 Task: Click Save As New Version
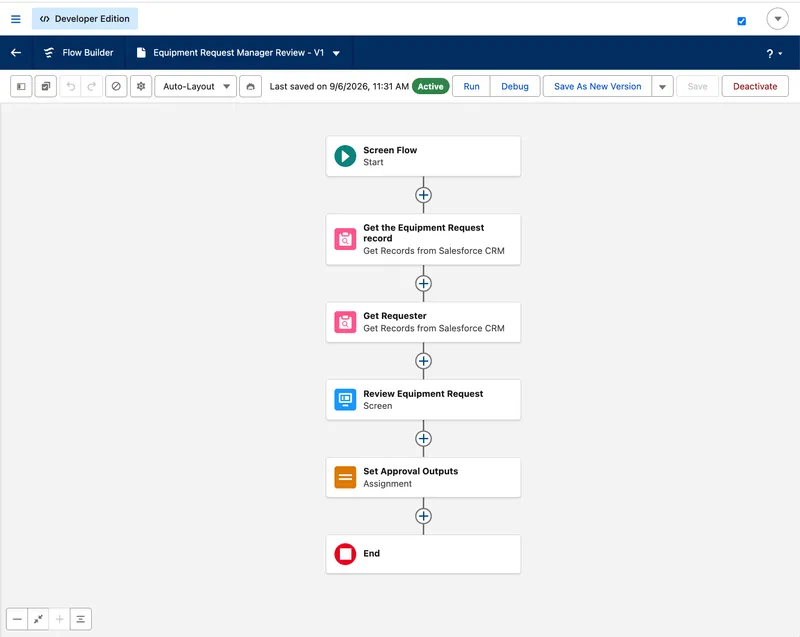597,86
